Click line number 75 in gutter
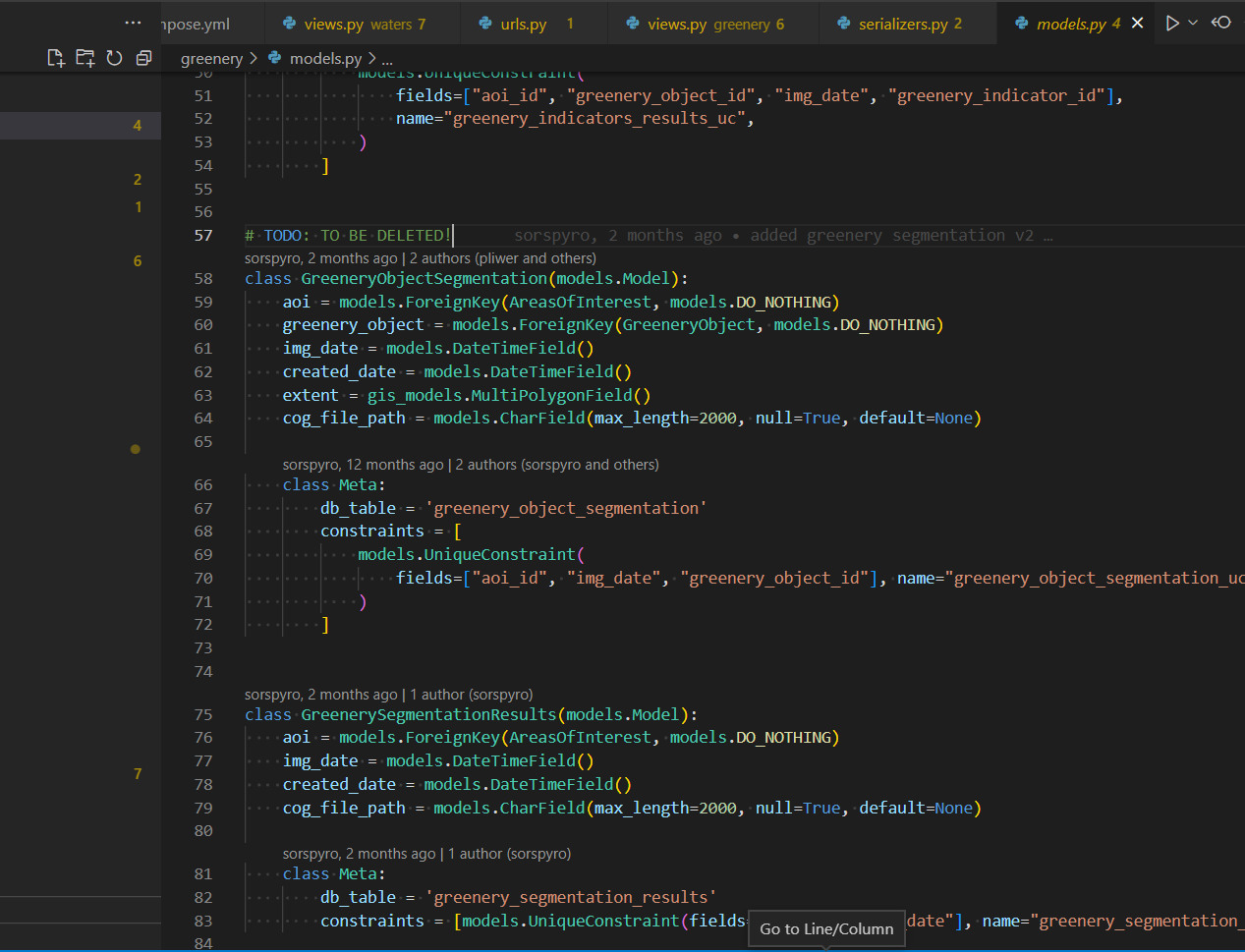The height and width of the screenshot is (952, 1245). tap(202, 714)
